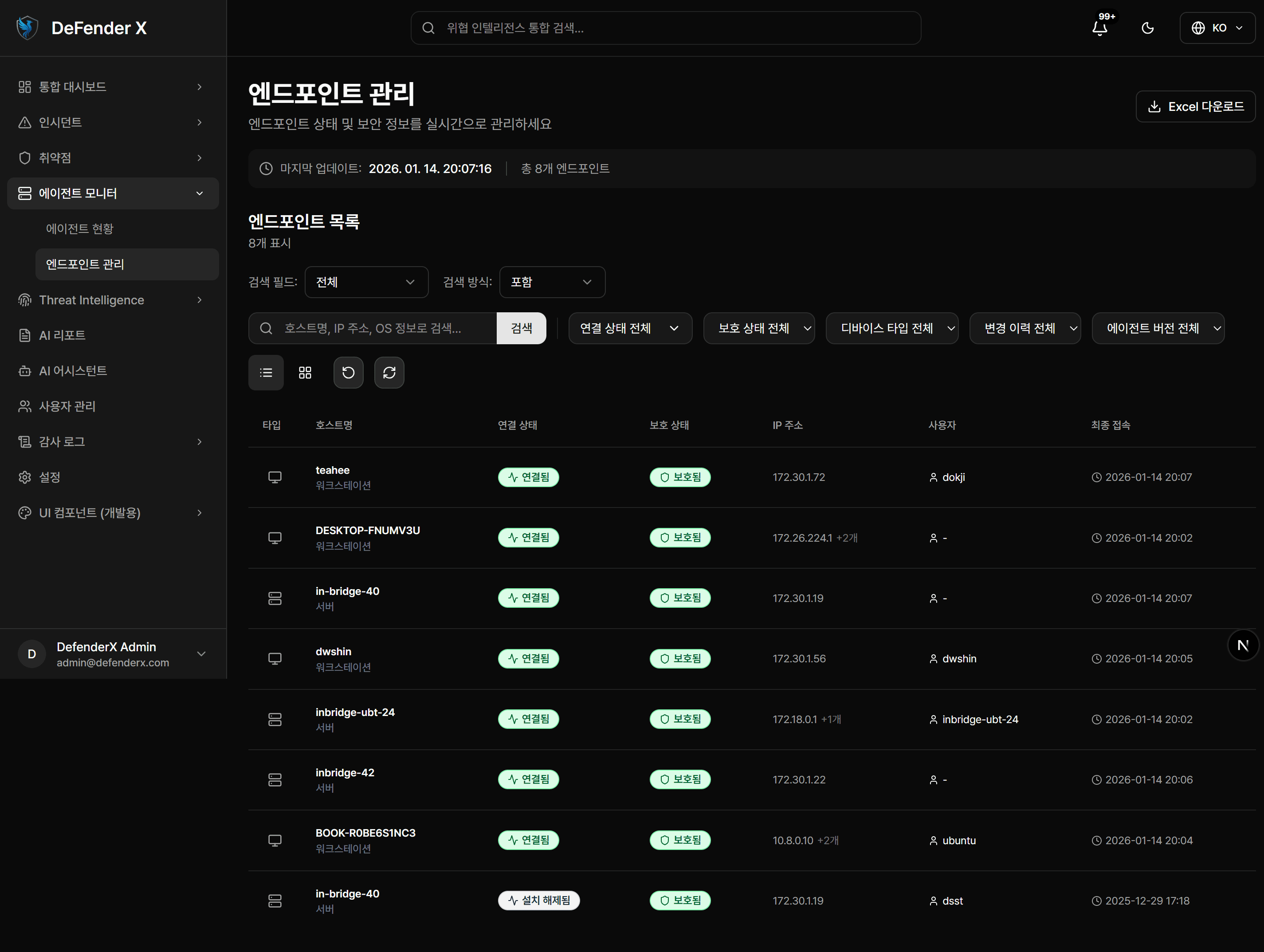1264x952 pixels.
Task: Click the reset filters icon button
Action: click(348, 373)
